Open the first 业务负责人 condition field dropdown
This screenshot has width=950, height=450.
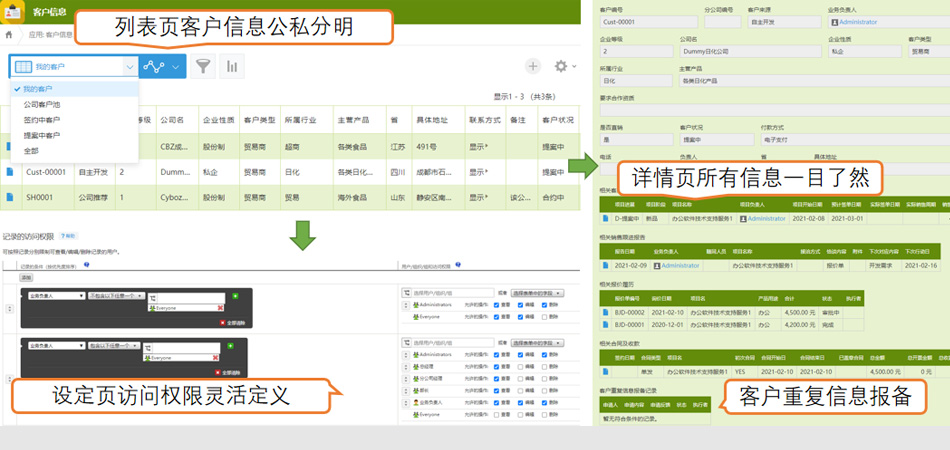point(55,297)
